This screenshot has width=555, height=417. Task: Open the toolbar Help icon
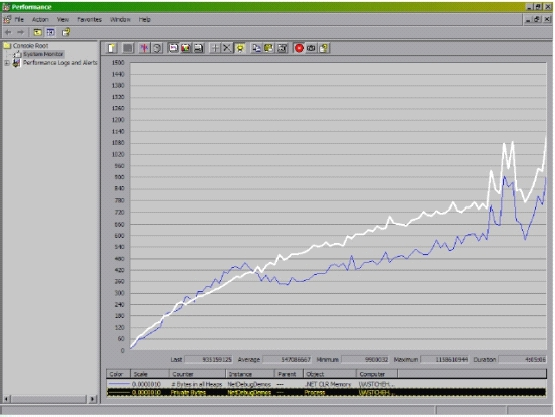[324, 48]
